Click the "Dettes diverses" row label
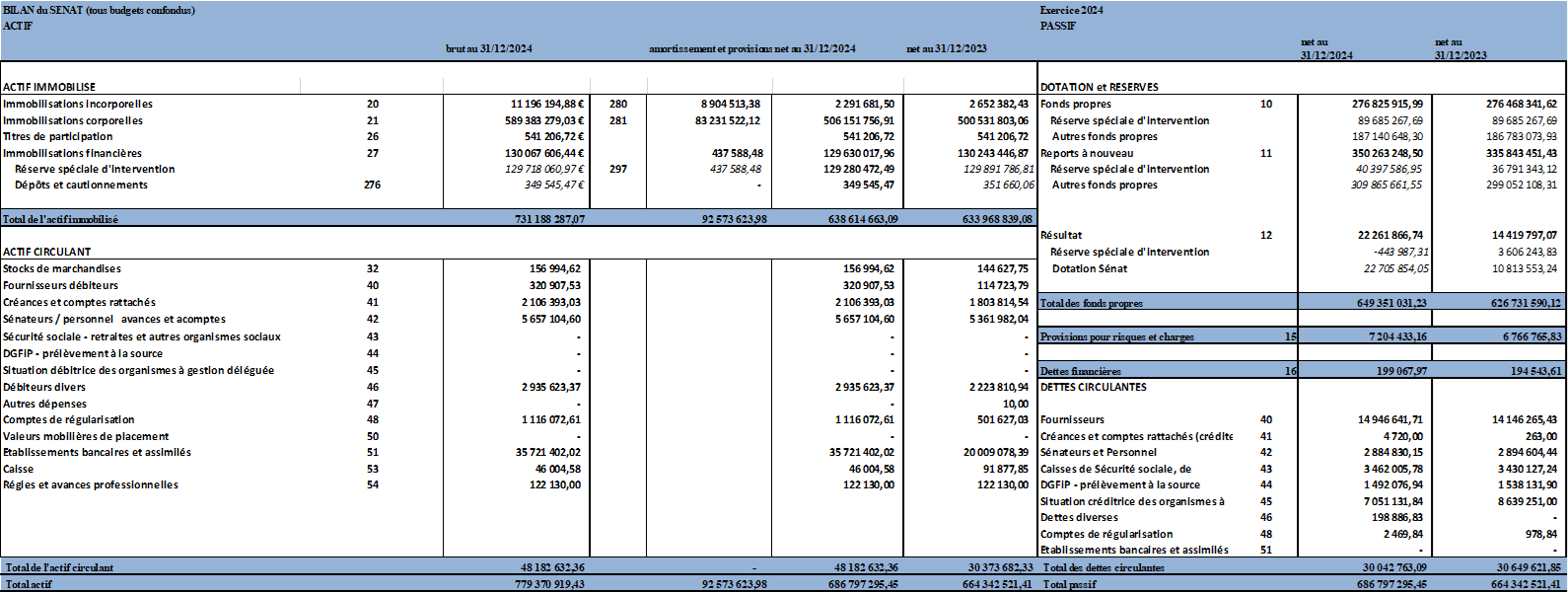1568x593 pixels. [x=1079, y=517]
